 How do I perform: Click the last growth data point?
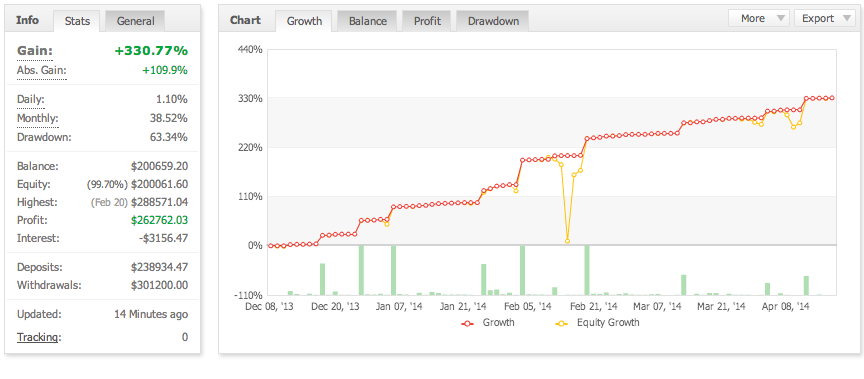click(x=833, y=98)
